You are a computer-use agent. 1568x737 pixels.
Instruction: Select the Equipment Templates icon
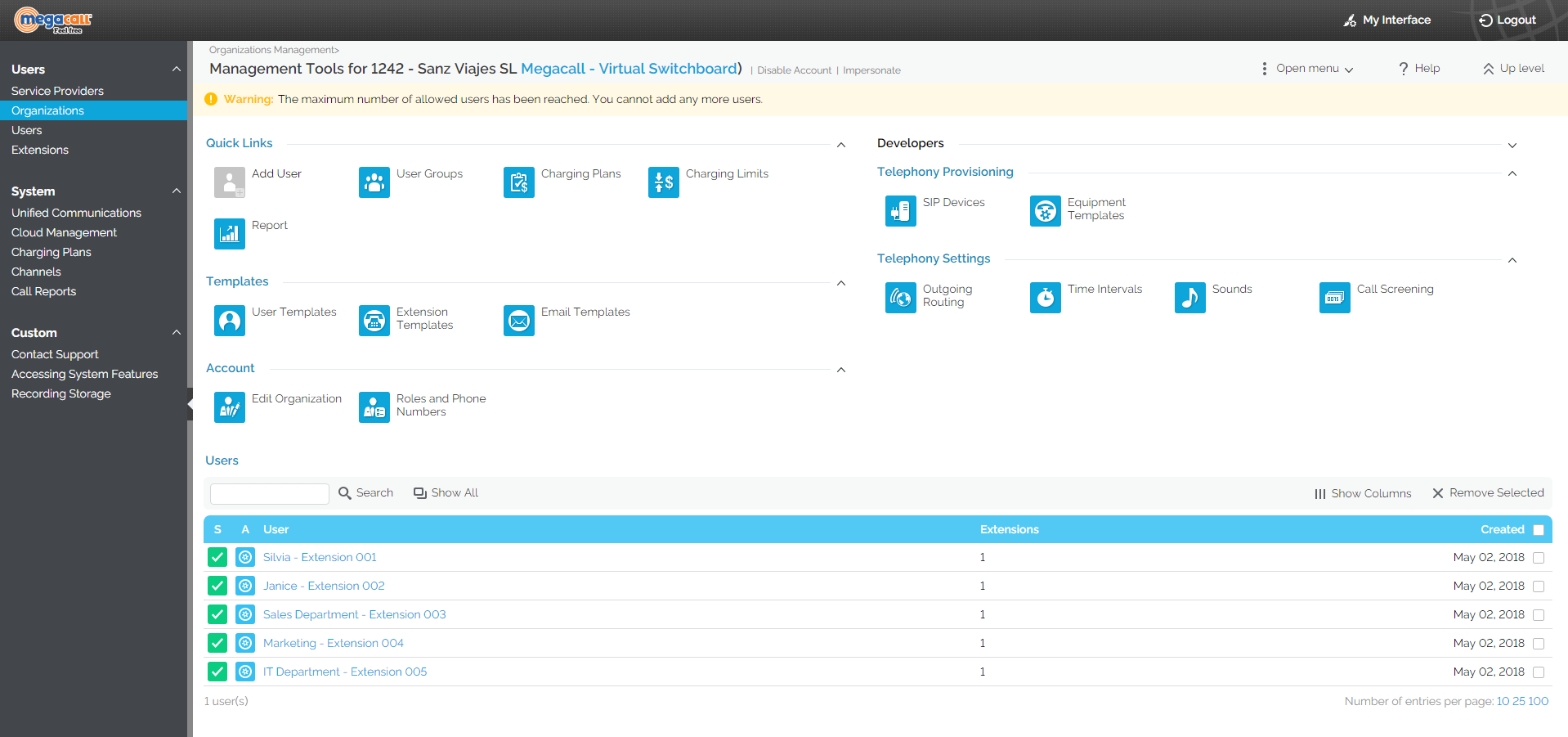pyautogui.click(x=1045, y=210)
